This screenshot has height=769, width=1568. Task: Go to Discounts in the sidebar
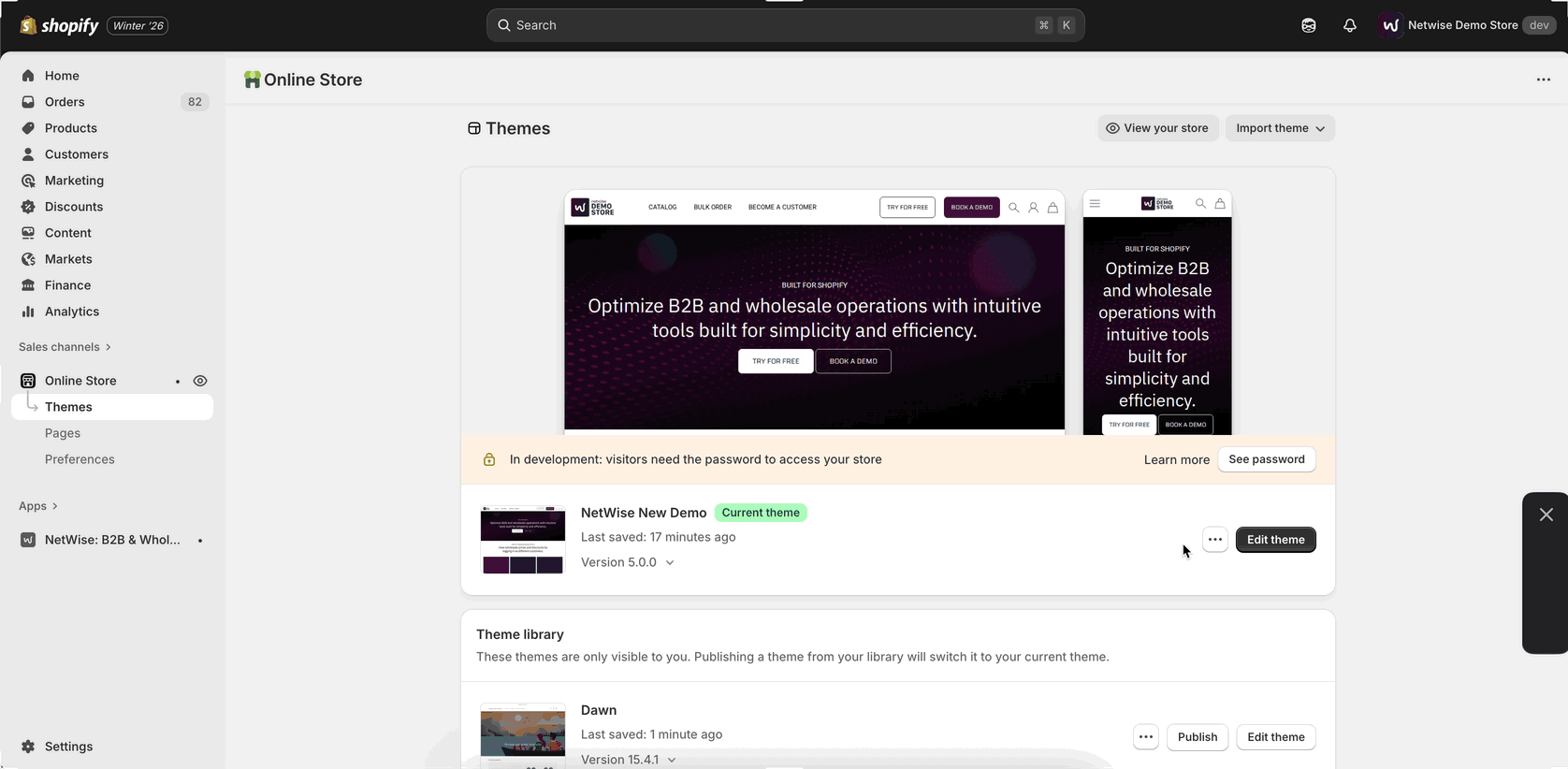coord(74,207)
